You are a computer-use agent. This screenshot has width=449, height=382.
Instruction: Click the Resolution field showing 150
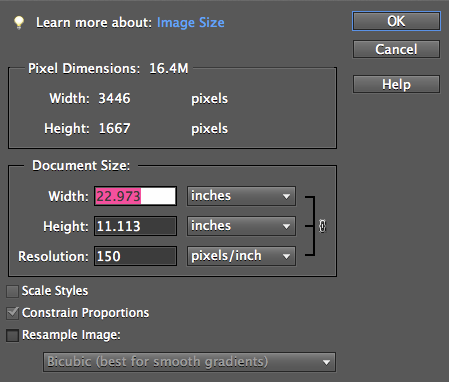(x=135, y=256)
